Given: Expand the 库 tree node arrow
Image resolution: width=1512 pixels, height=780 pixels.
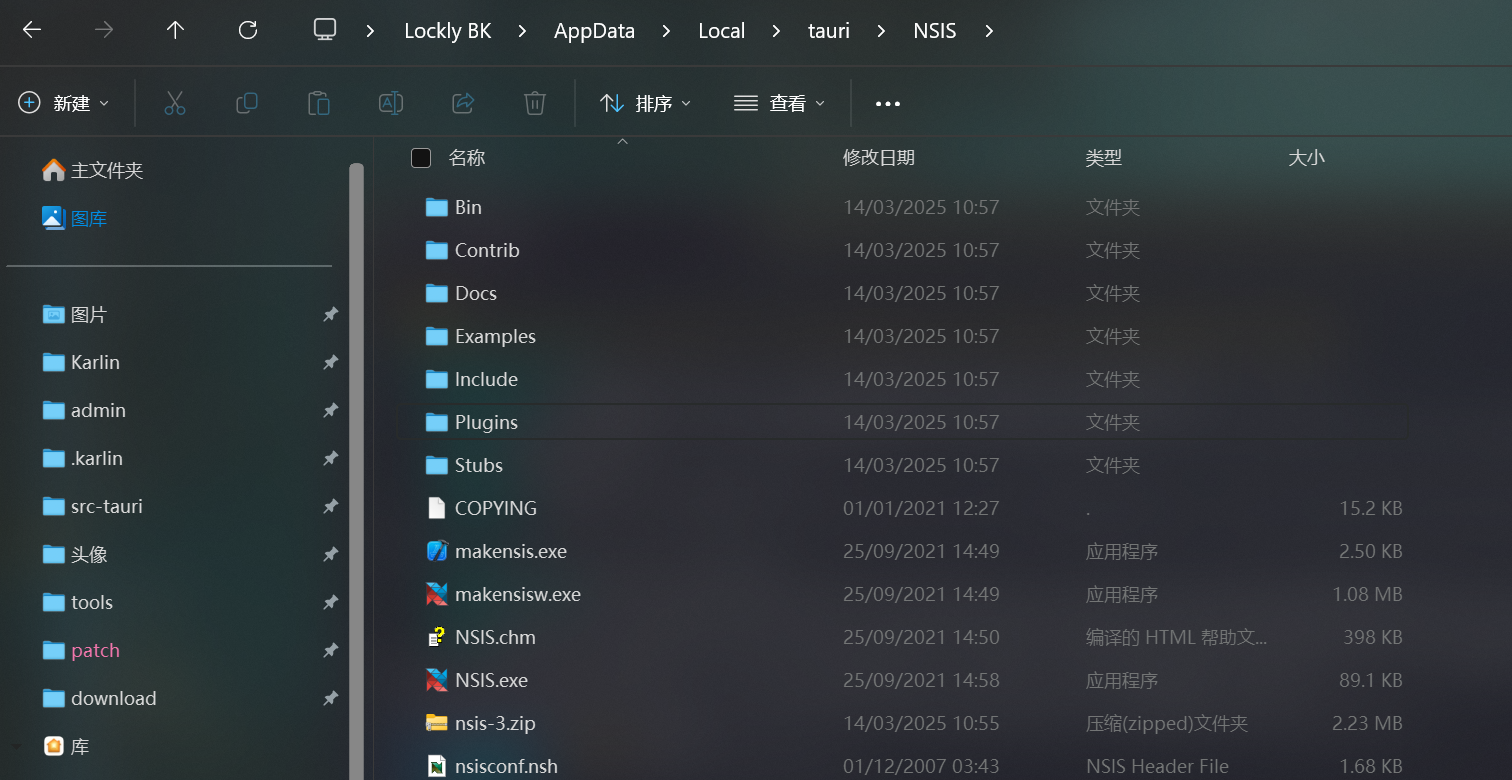Looking at the screenshot, I should [x=16, y=746].
